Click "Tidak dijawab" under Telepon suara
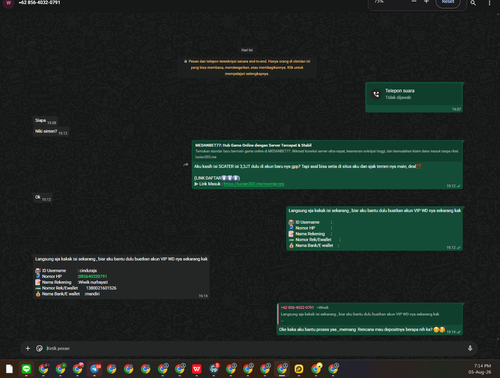Viewport: 500px width, 378px height. 398,97
